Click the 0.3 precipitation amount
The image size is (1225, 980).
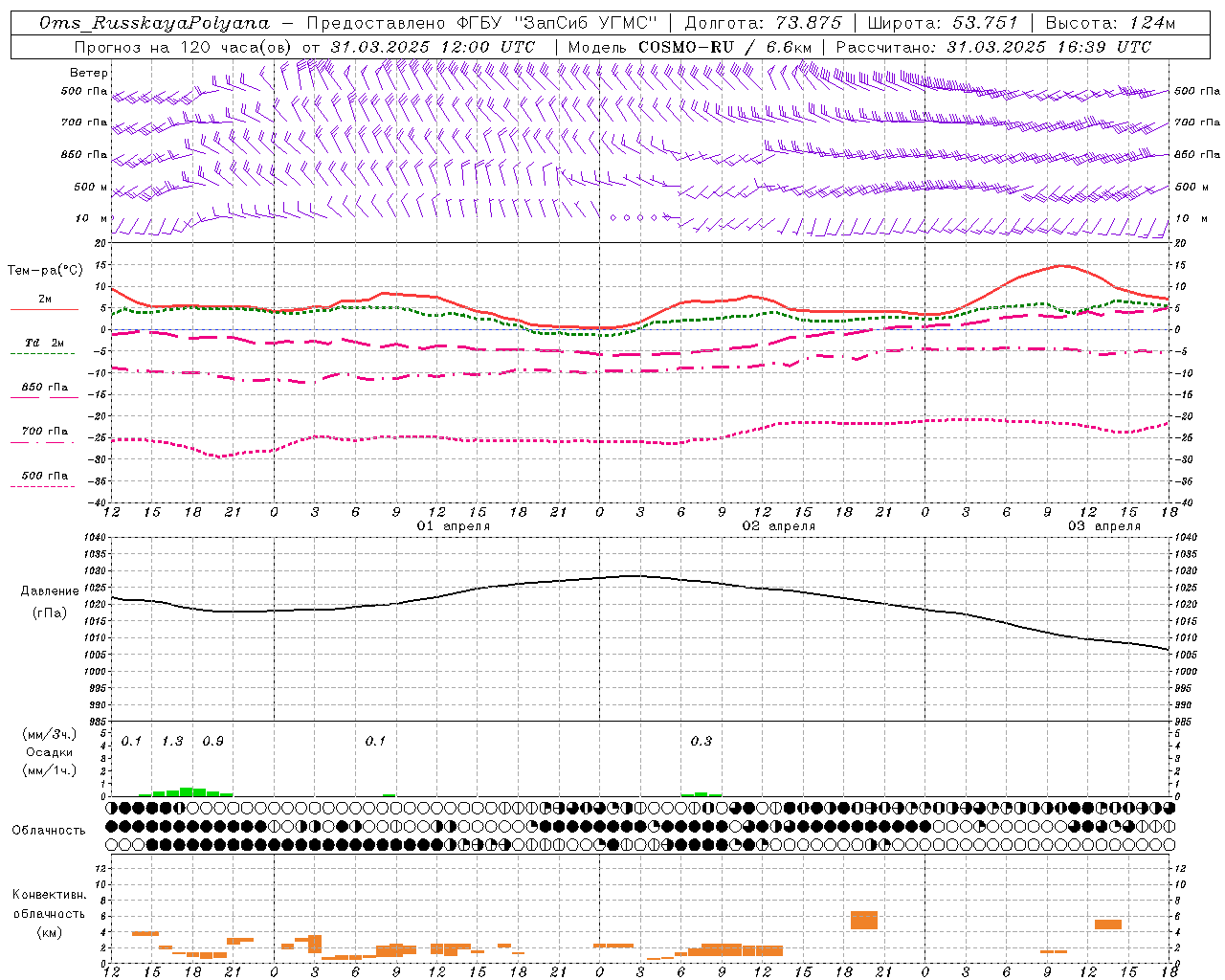click(x=701, y=741)
